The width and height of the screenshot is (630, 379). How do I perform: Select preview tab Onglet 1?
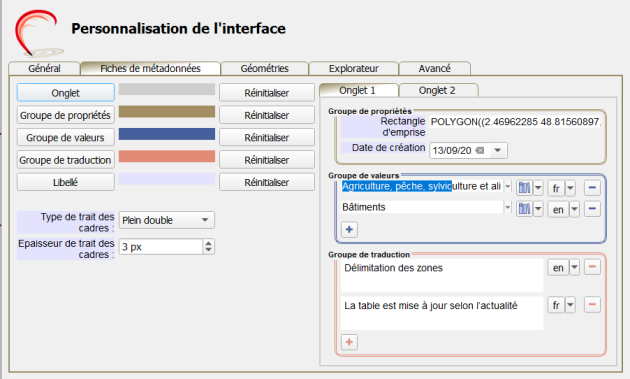point(357,90)
